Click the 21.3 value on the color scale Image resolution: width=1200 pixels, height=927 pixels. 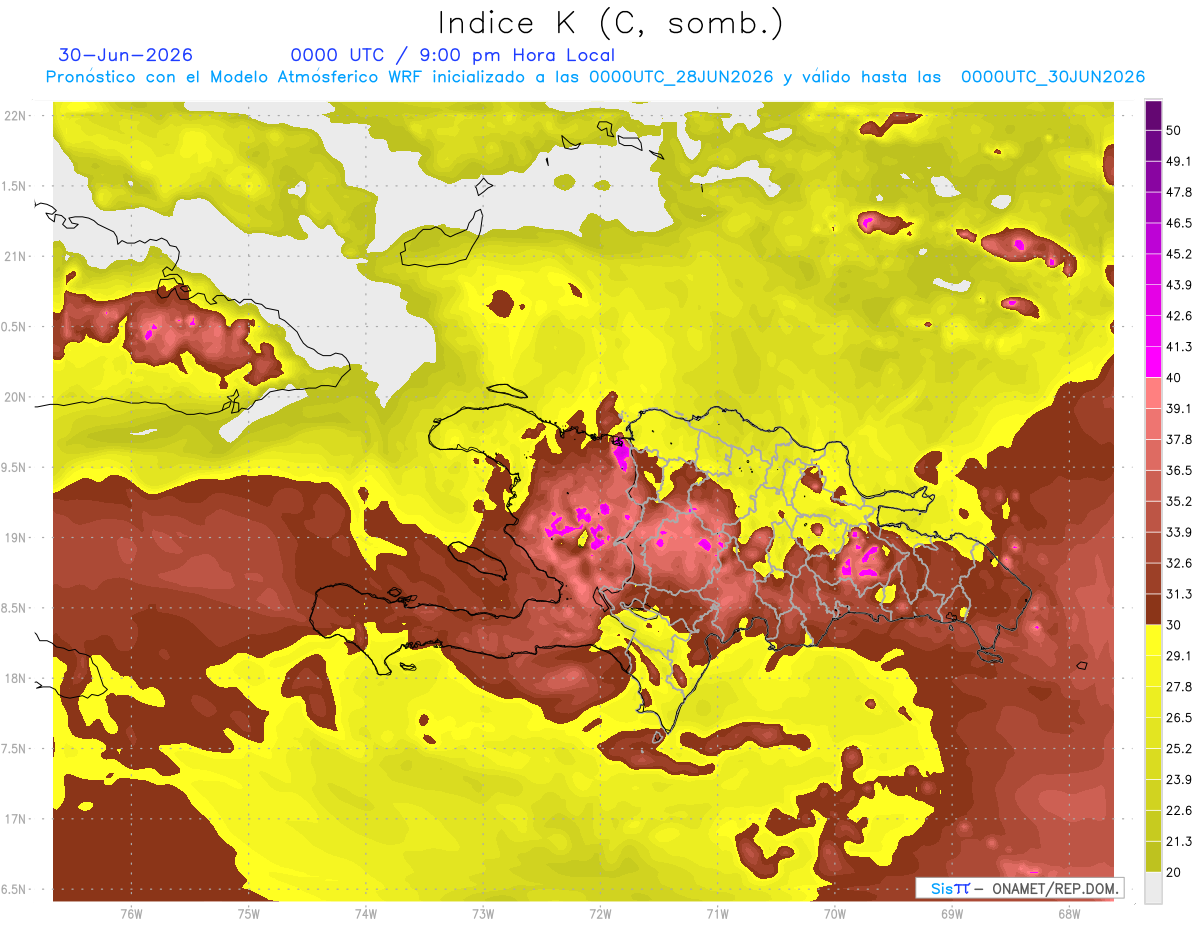pyautogui.click(x=1178, y=841)
